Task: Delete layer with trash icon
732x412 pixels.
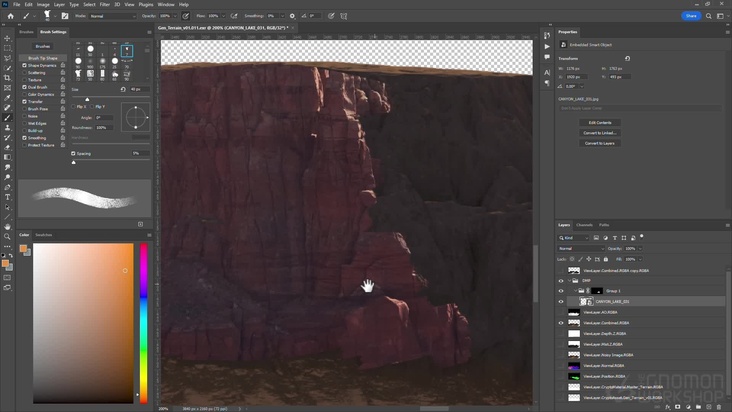Action: click(x=719, y=407)
